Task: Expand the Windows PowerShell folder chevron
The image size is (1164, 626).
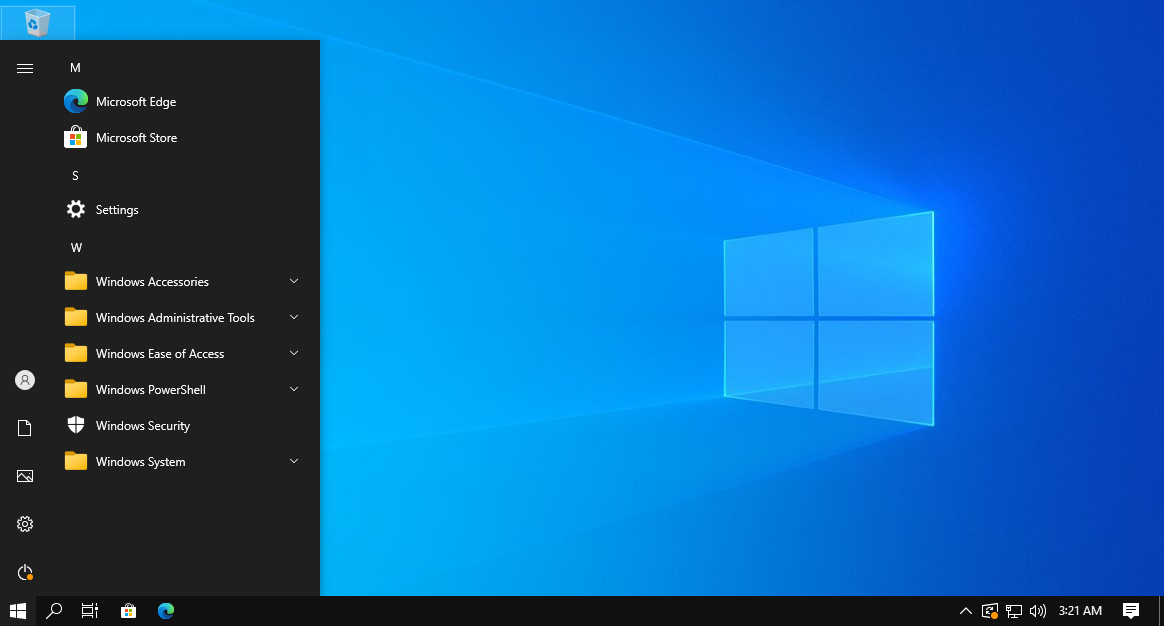Action: point(294,389)
